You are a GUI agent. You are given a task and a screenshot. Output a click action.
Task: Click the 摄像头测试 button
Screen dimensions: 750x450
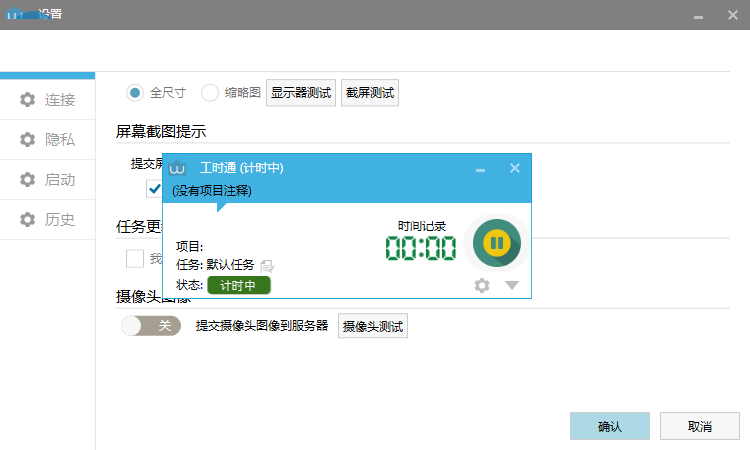tap(373, 326)
